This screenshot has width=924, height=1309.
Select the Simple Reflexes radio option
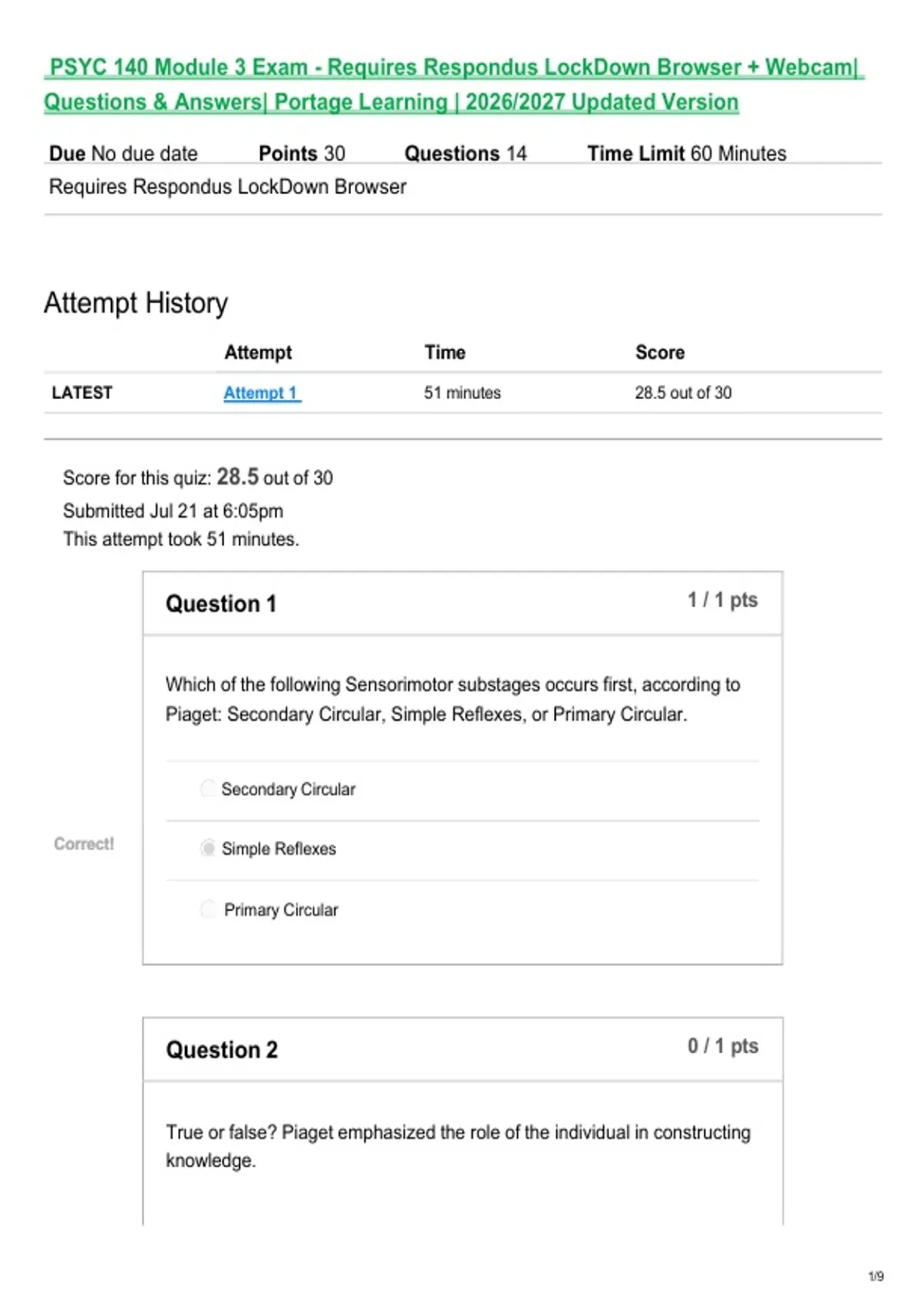[208, 849]
